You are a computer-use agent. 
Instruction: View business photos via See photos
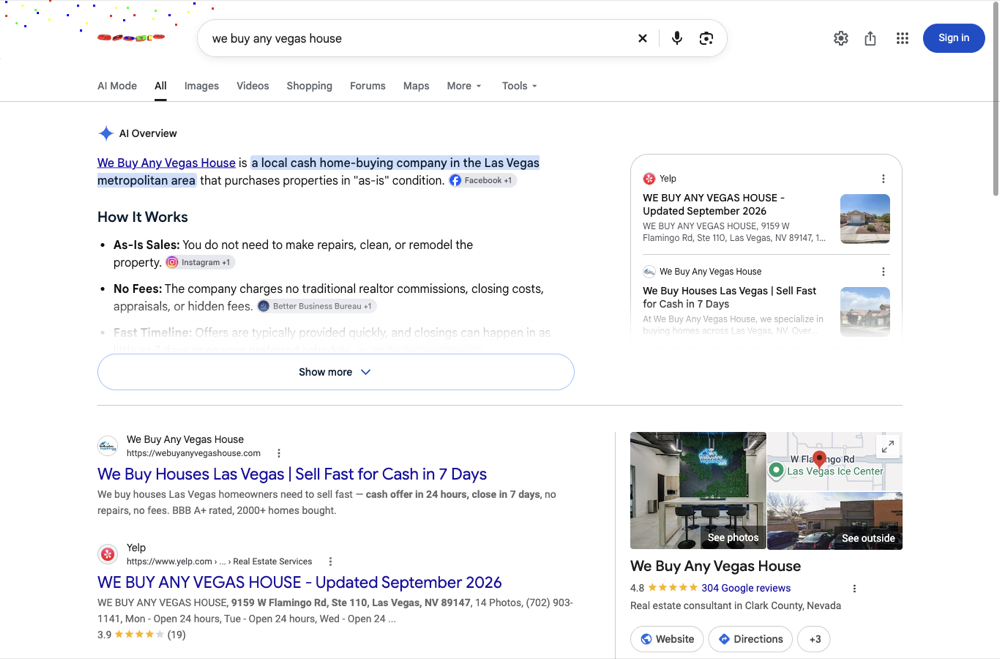(x=698, y=491)
